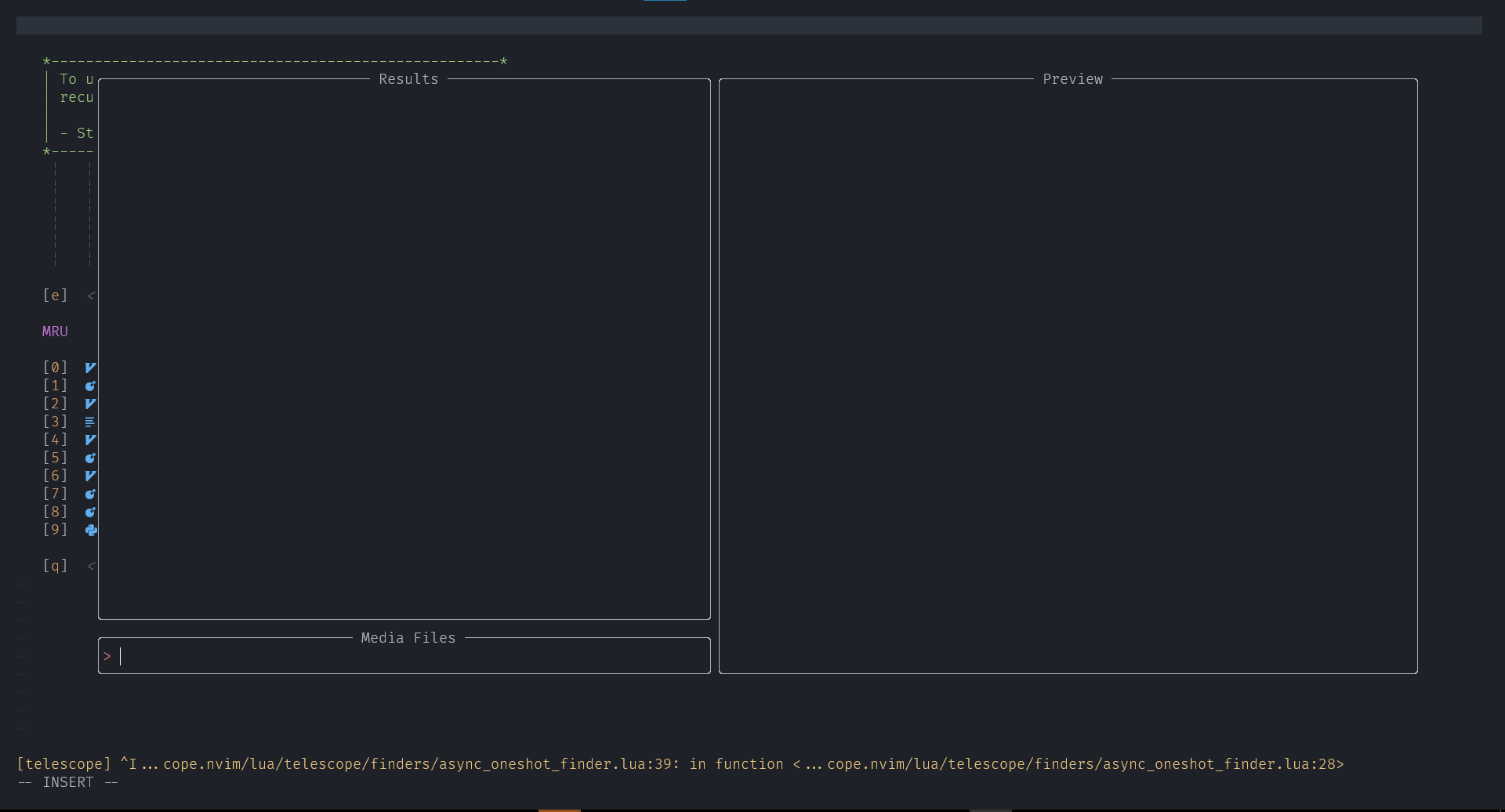
Task: Click the prompt caret inside Media Files box
Action: [x=108, y=656]
